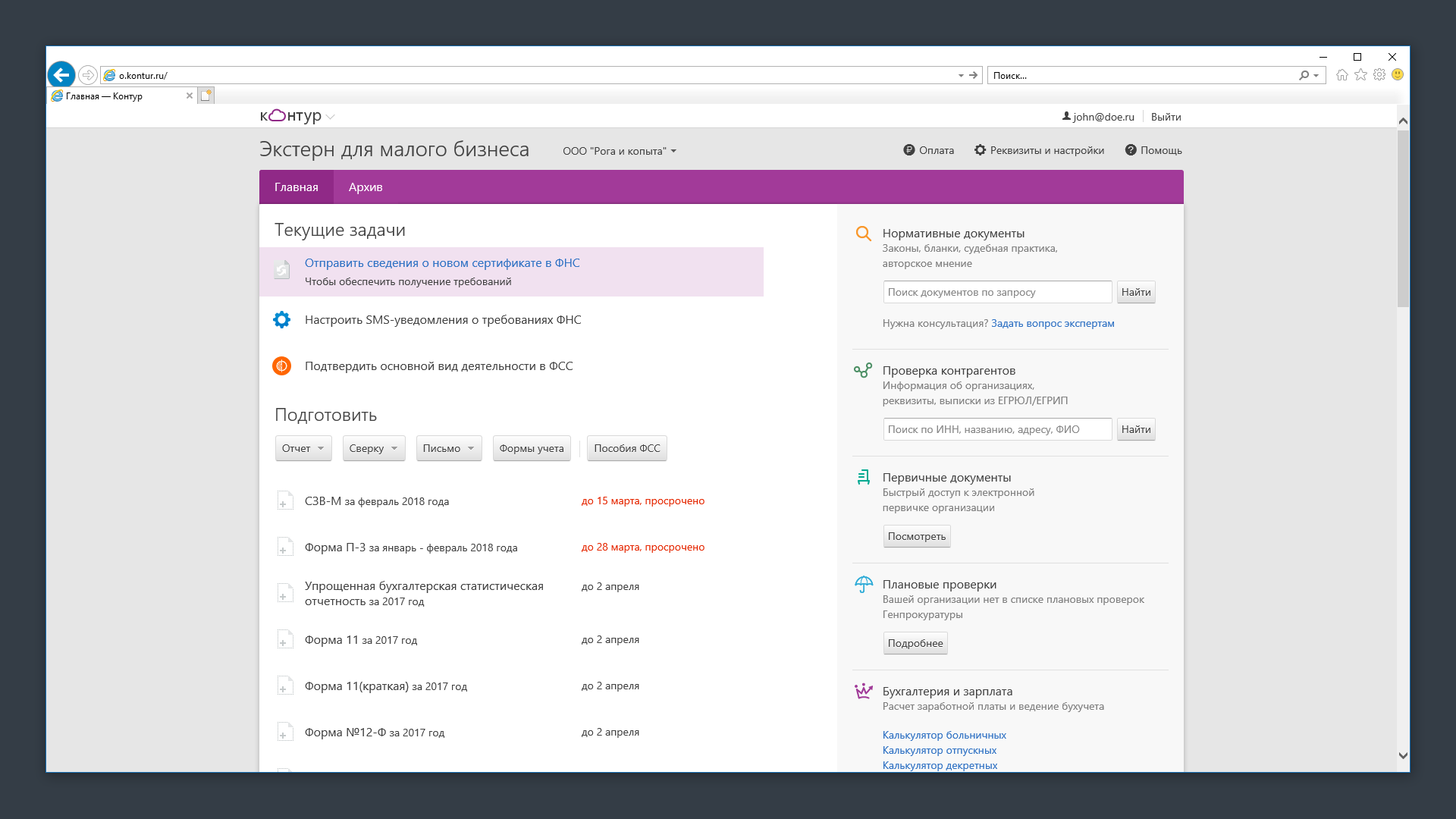Click the green counterparty check nodes icon
The height and width of the screenshot is (819, 1456).
pos(863,371)
